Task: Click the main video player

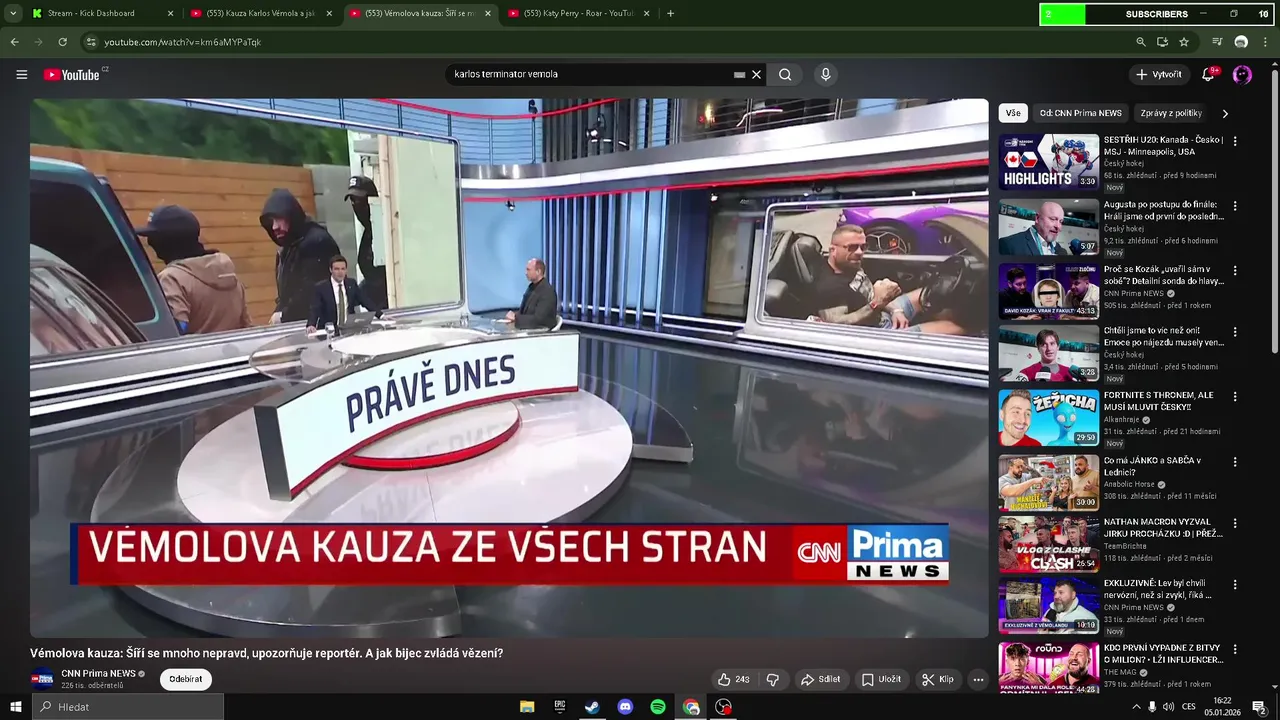Action: click(509, 368)
